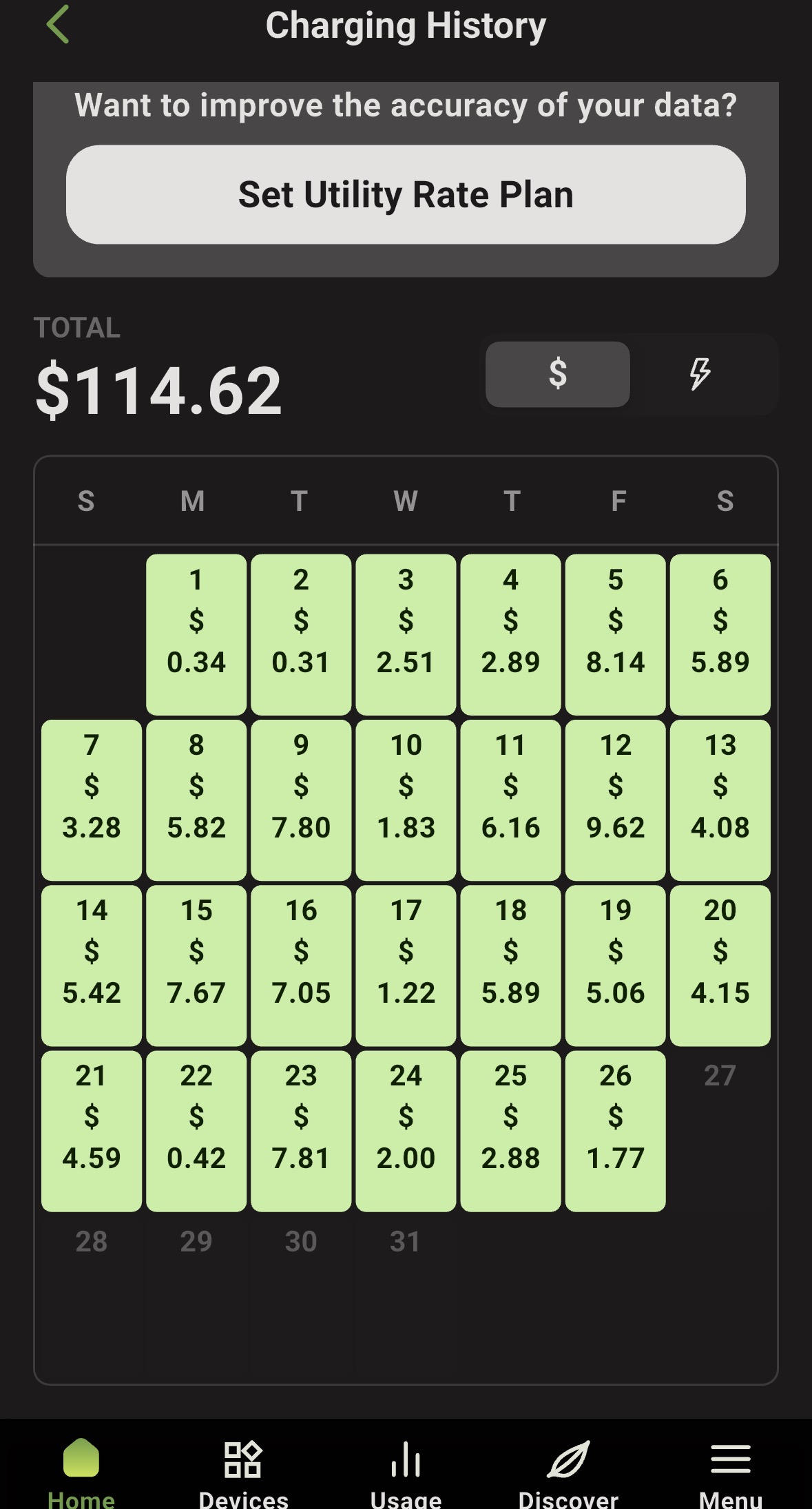
Task: Open the hamburger Menu icon
Action: tap(730, 1460)
